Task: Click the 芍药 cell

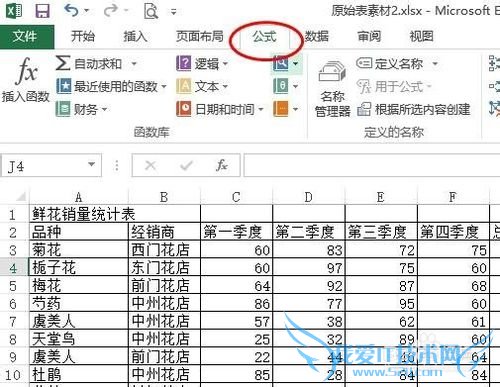Action: click(x=79, y=303)
